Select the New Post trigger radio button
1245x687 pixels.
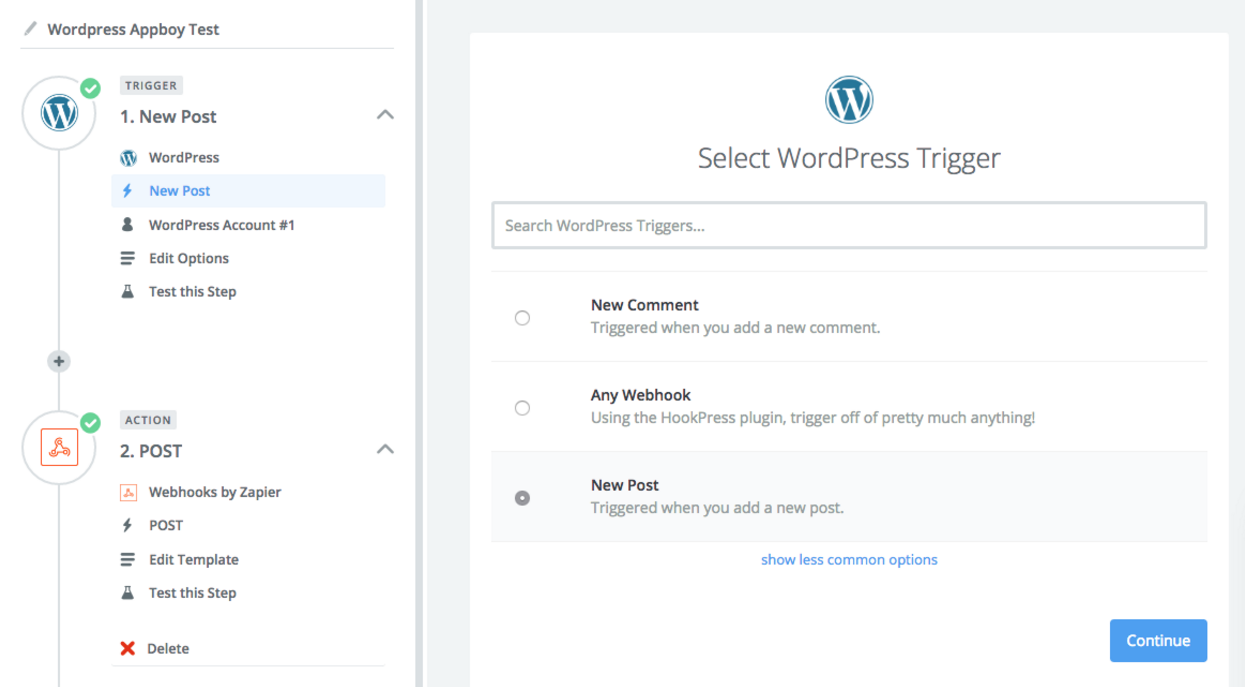pos(522,497)
